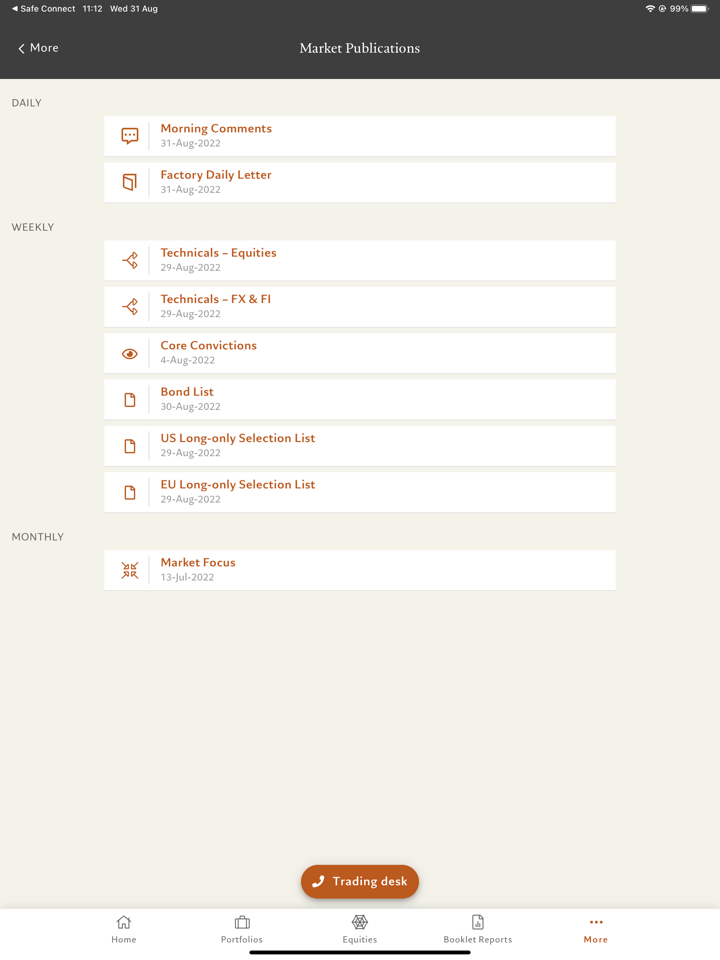Open the Portfolios tab
The image size is (720, 960).
point(242,929)
